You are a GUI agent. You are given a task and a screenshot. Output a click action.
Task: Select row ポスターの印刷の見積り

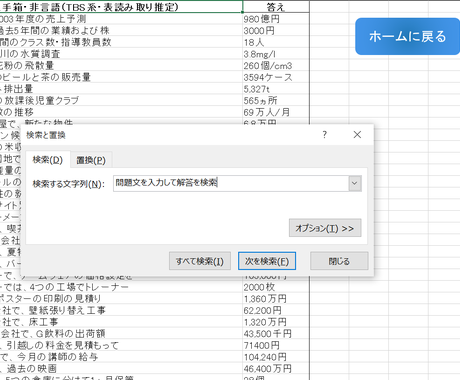[x=121, y=299]
